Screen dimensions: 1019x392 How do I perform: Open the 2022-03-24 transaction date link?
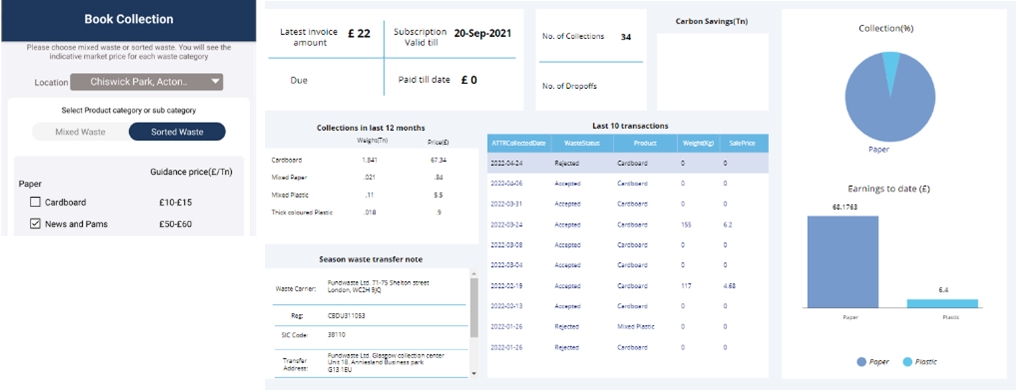(x=506, y=224)
